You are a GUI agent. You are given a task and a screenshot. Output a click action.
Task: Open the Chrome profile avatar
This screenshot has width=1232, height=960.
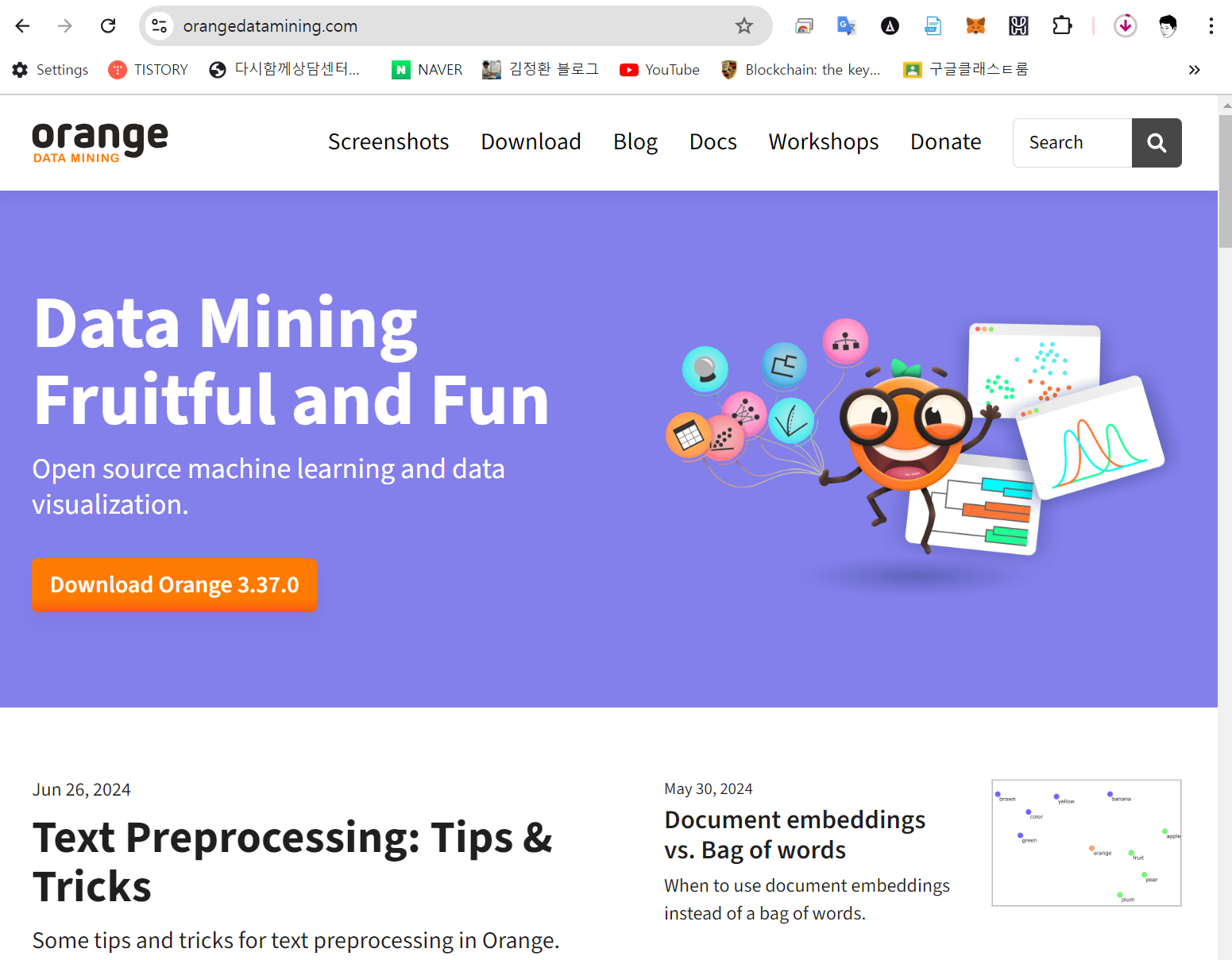coord(1168,26)
